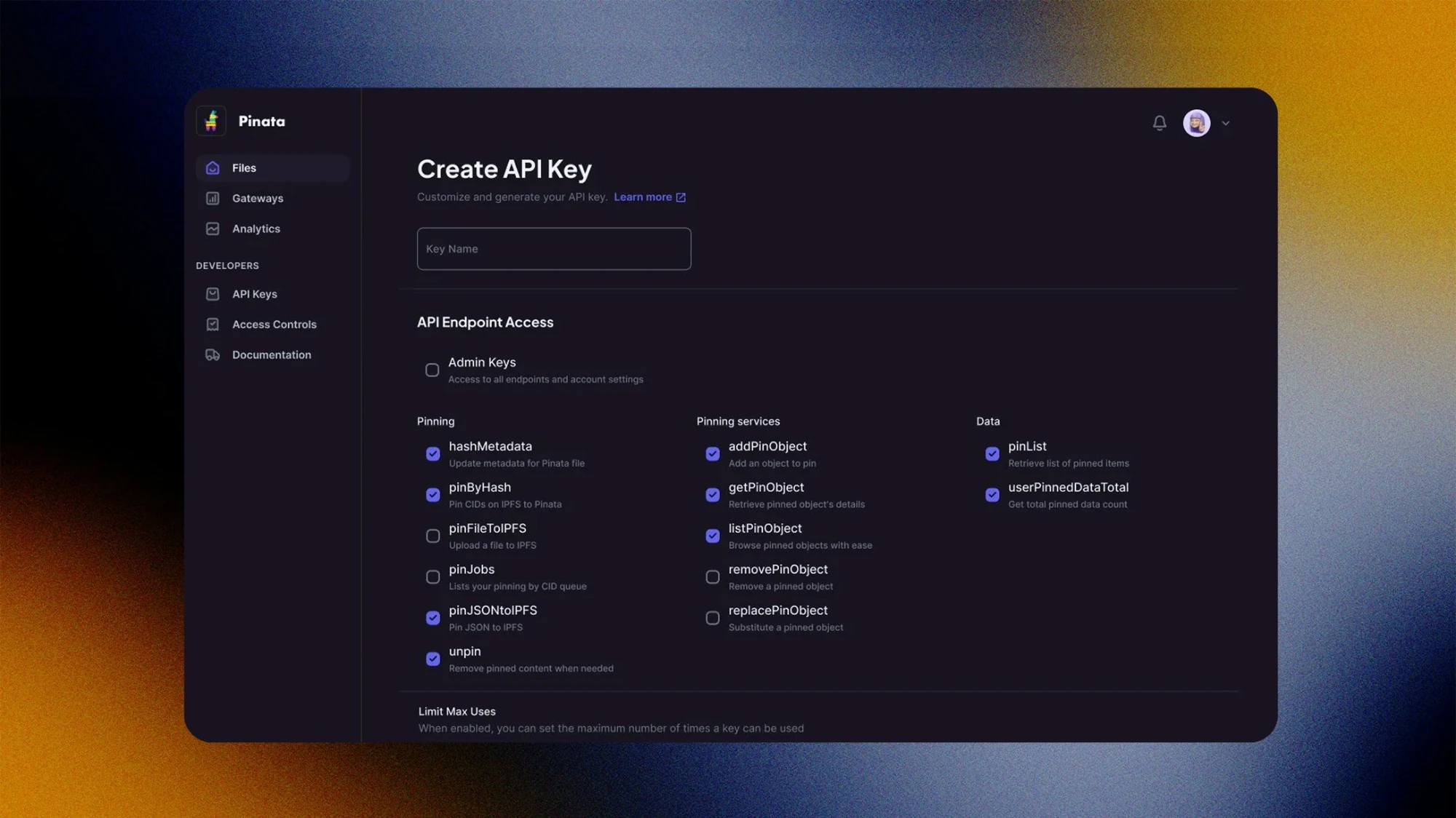Click the user profile avatar
This screenshot has width=1456, height=818.
click(1197, 123)
